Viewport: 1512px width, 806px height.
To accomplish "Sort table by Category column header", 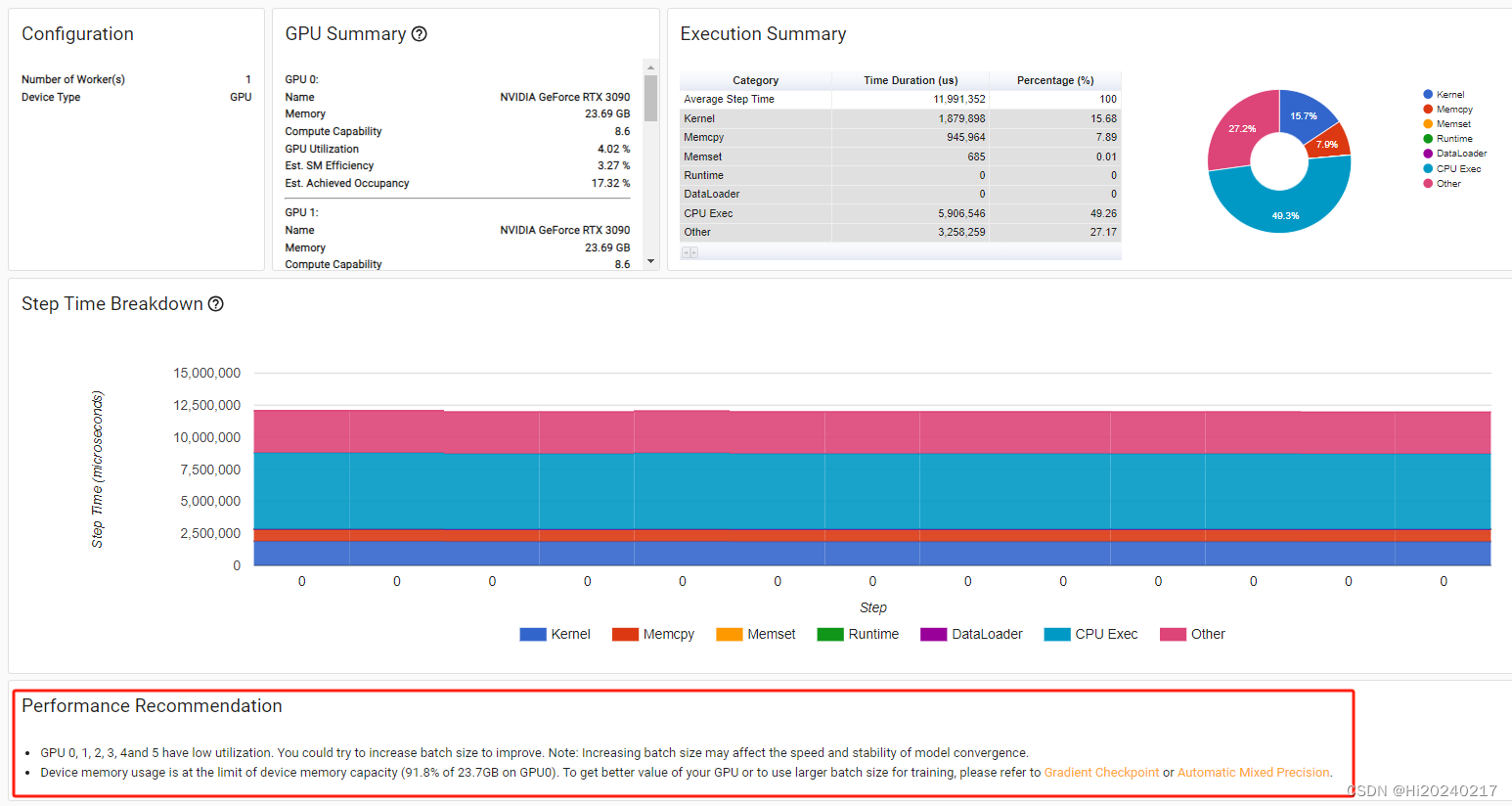I will click(x=756, y=80).
